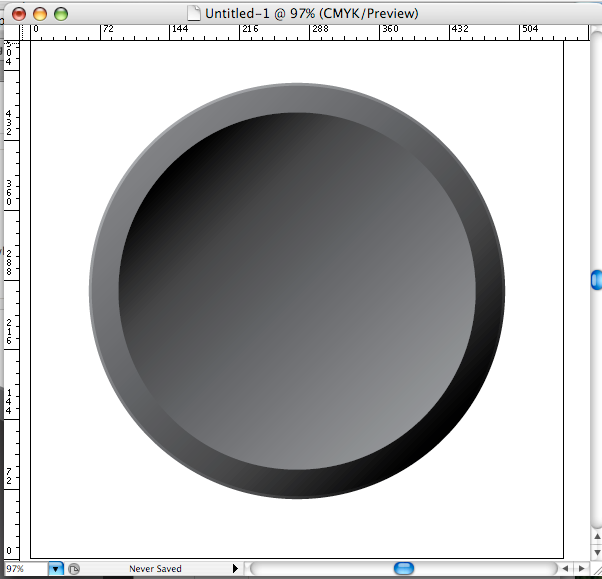Viewport: 602px width, 579px height.
Task: Click the 288 mark on the horizontal ruler
Action: [x=320, y=29]
